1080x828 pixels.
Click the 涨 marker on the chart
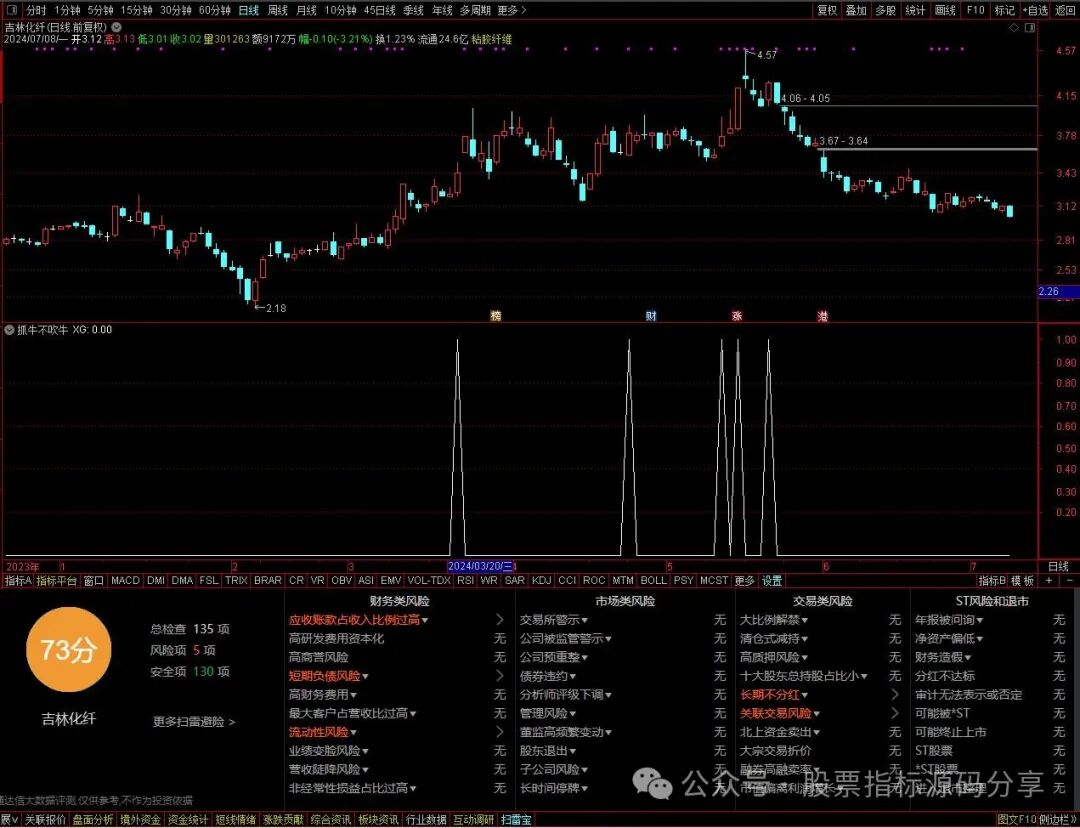point(736,316)
